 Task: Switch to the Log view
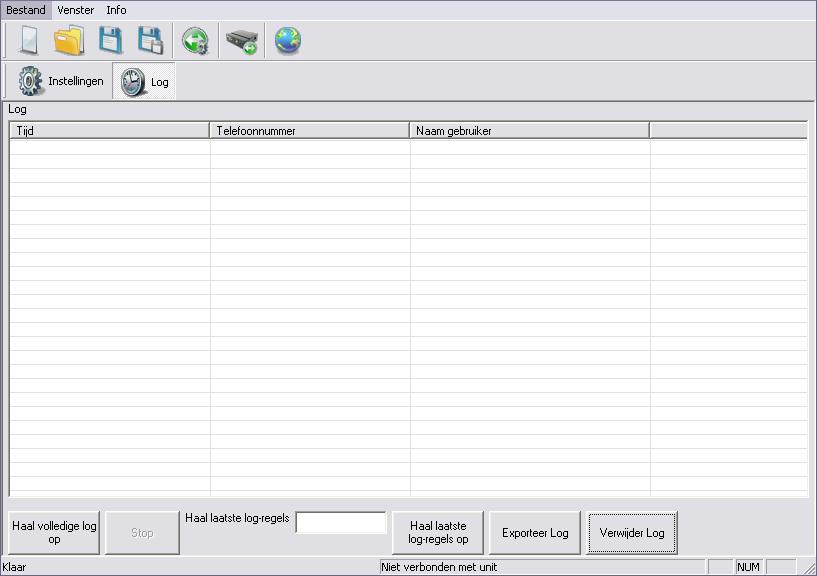[x=145, y=82]
